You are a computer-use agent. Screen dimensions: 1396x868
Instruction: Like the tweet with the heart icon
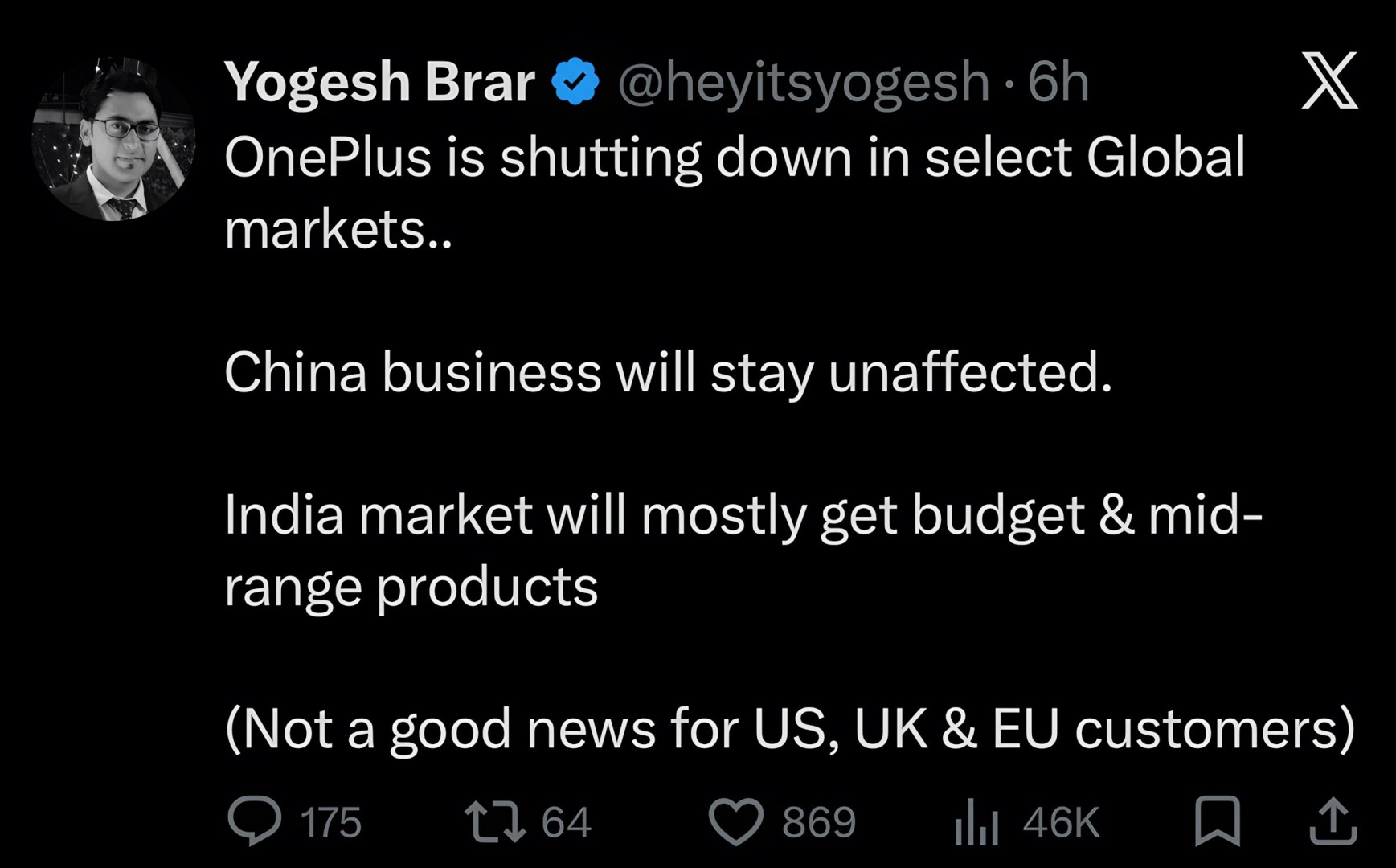tap(735, 822)
